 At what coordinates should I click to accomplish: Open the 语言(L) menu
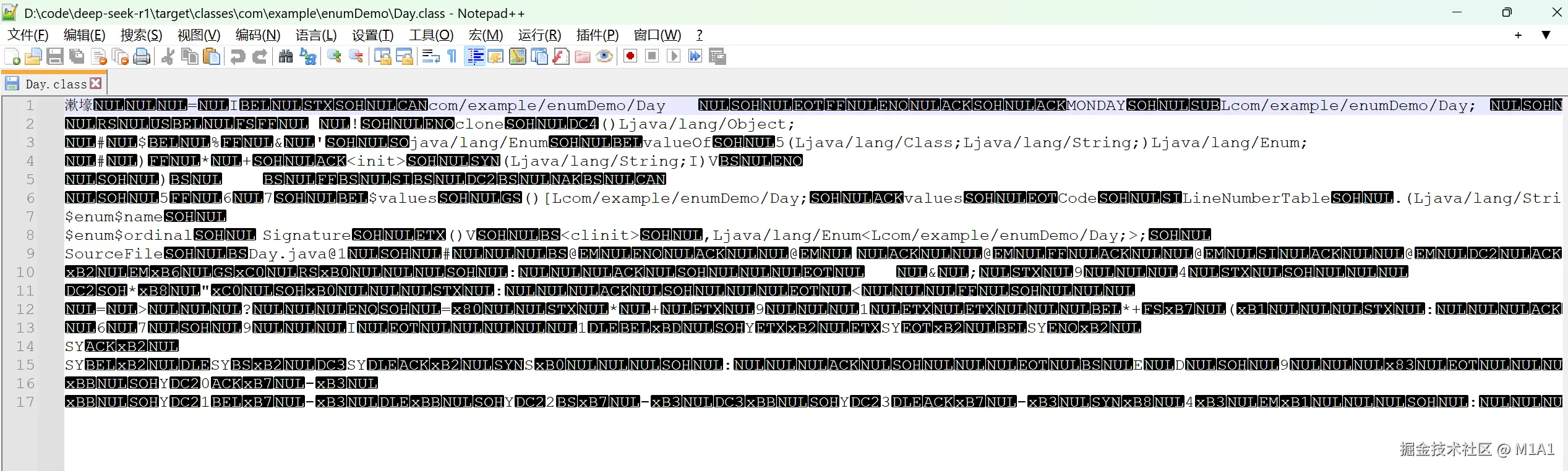click(316, 35)
